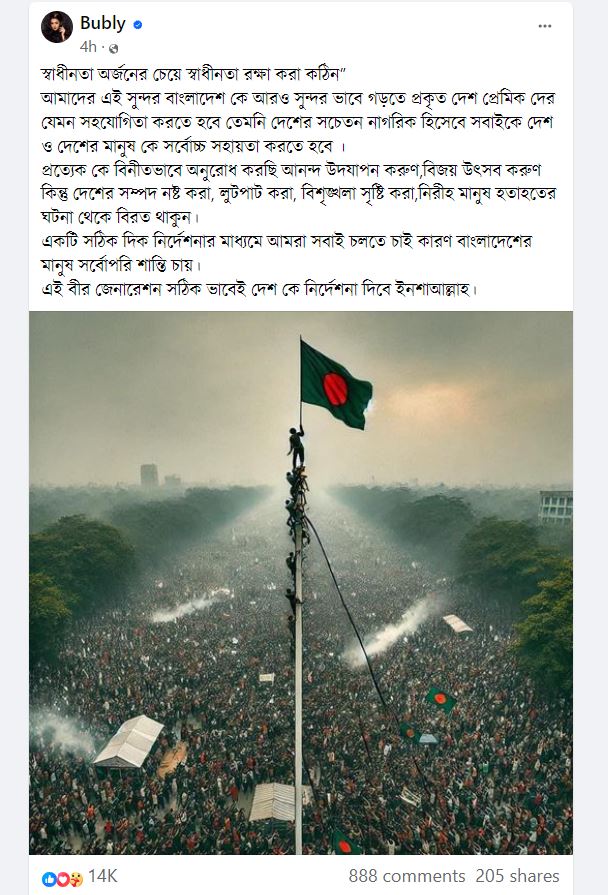View the 205 shares list

point(518,876)
